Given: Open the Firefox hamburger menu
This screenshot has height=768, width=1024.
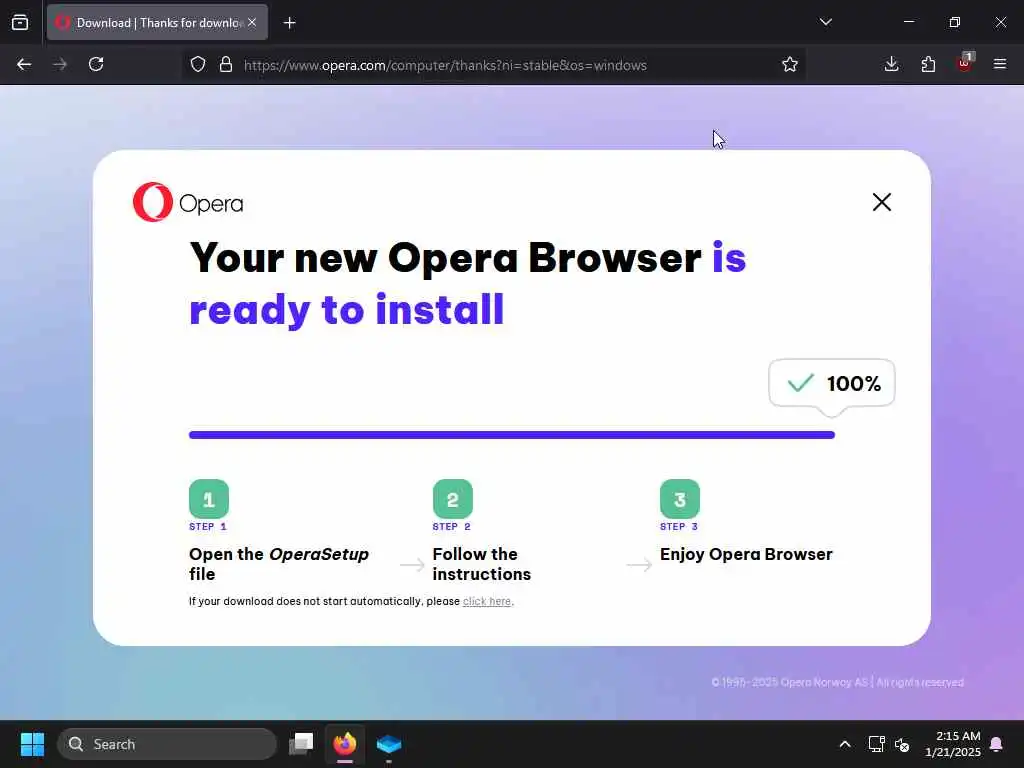Looking at the screenshot, I should [1000, 64].
